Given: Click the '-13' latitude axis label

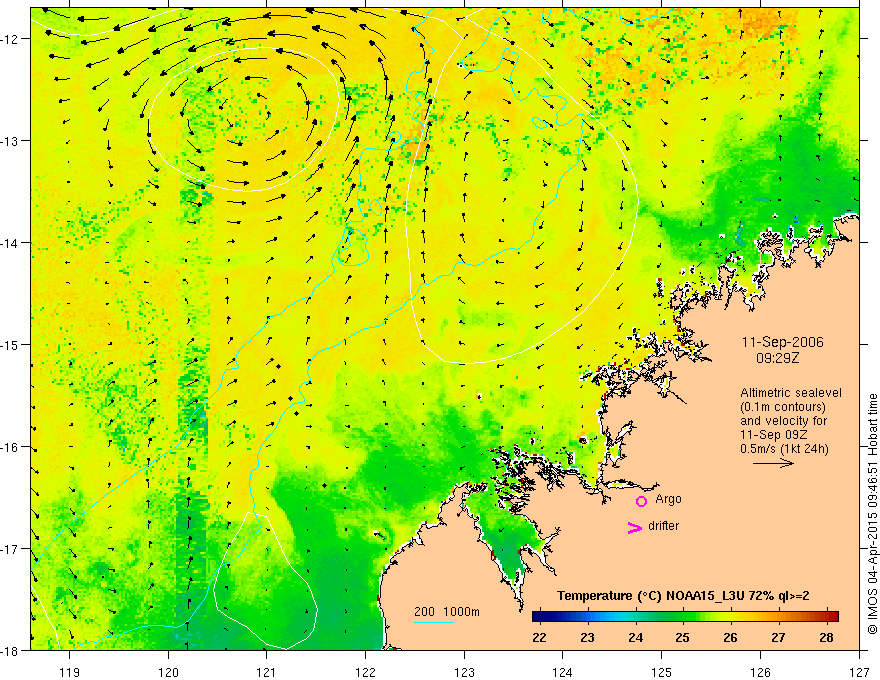Looking at the screenshot, I should 11,141.
